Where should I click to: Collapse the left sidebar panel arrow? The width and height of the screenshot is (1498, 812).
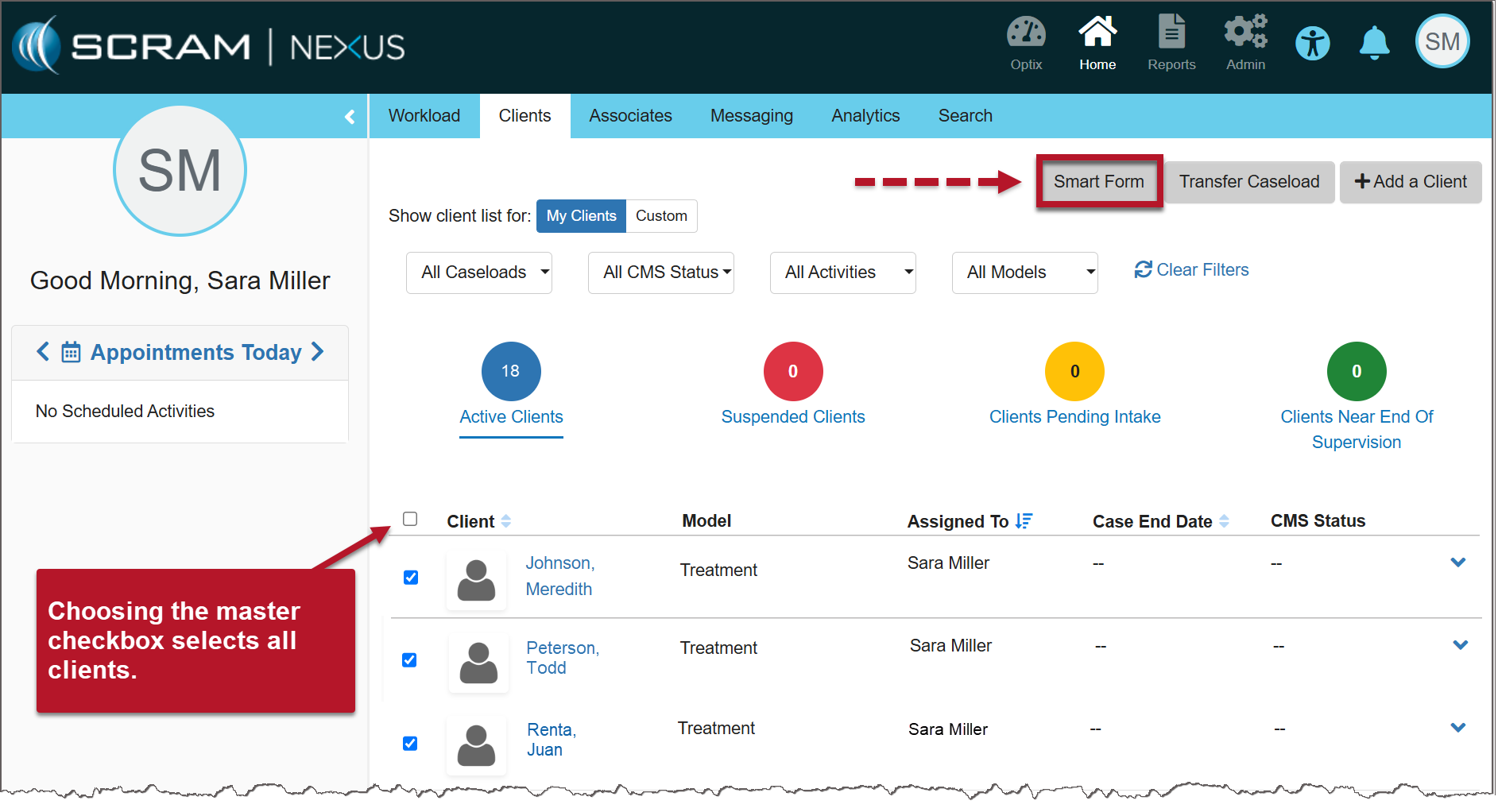(350, 117)
